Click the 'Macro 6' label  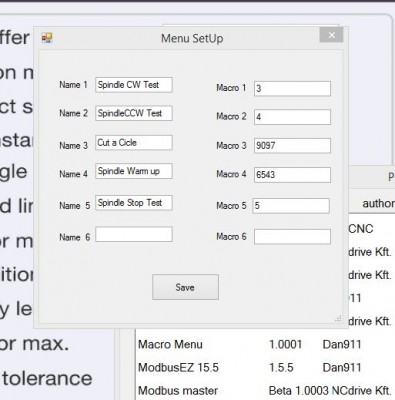point(231,237)
